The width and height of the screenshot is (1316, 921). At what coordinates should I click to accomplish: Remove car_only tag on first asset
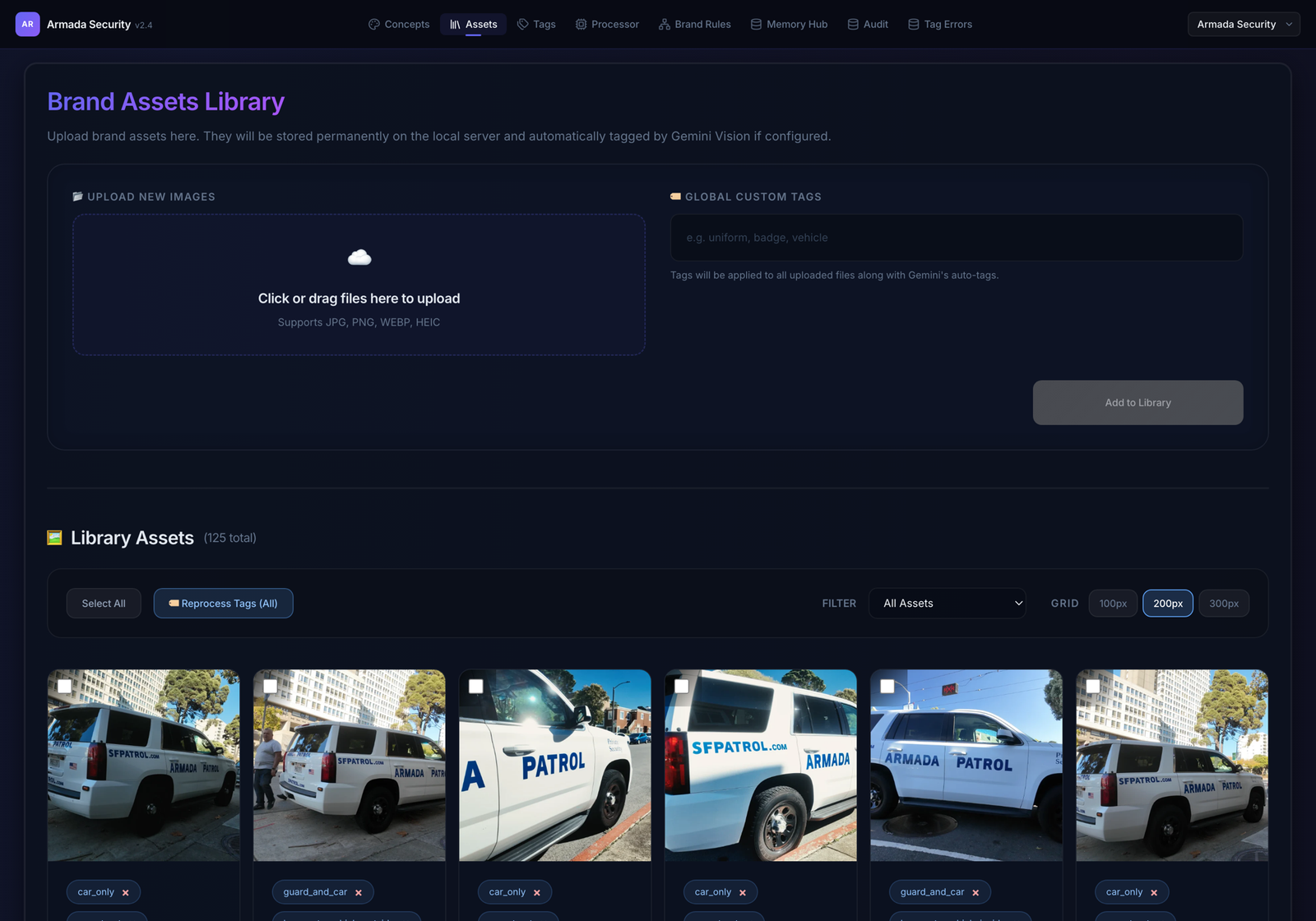coord(126,892)
